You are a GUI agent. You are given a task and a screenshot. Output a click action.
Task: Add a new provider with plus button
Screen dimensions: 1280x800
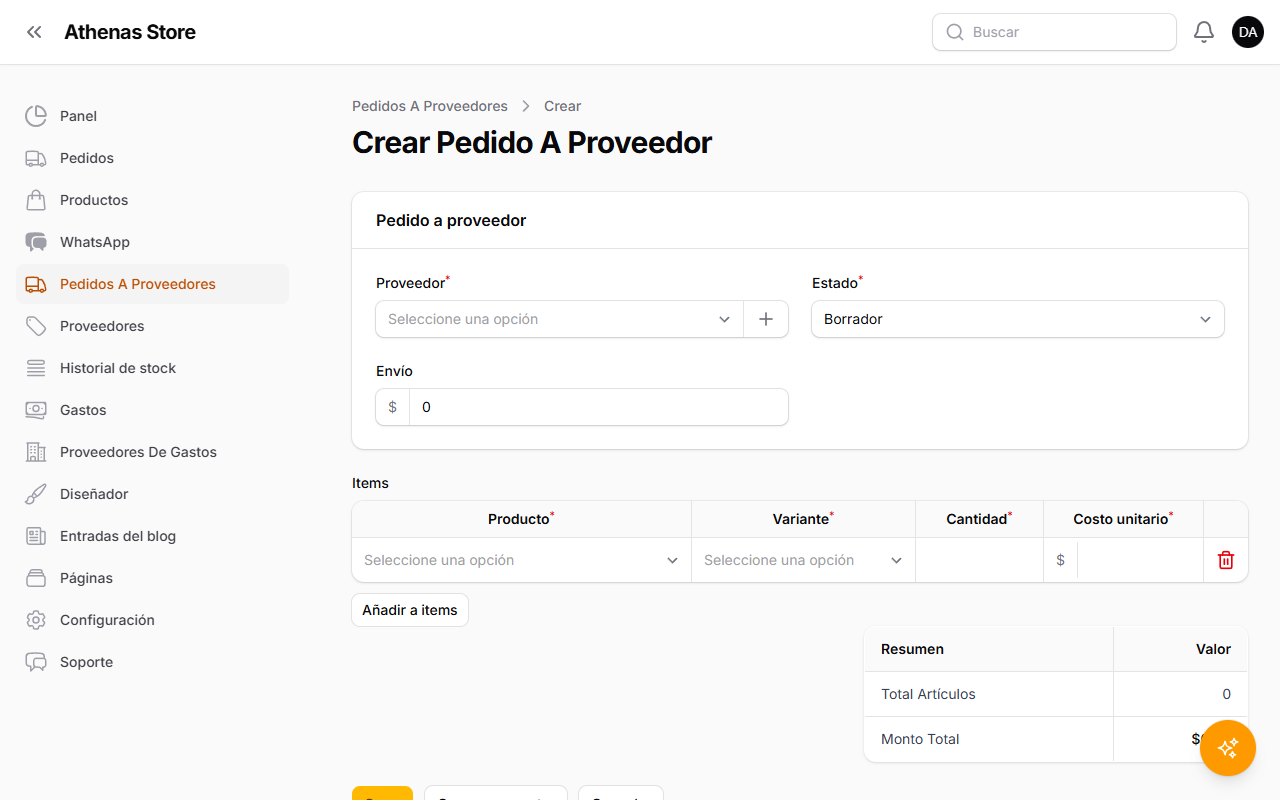[x=766, y=319]
